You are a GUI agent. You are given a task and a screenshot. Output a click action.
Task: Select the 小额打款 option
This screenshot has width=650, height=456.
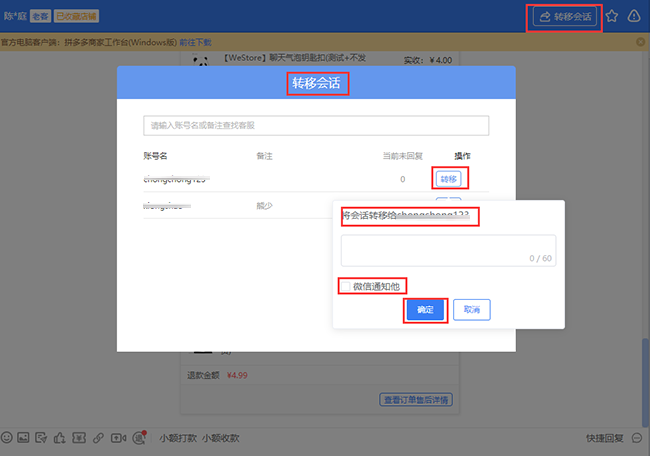pyautogui.click(x=178, y=438)
